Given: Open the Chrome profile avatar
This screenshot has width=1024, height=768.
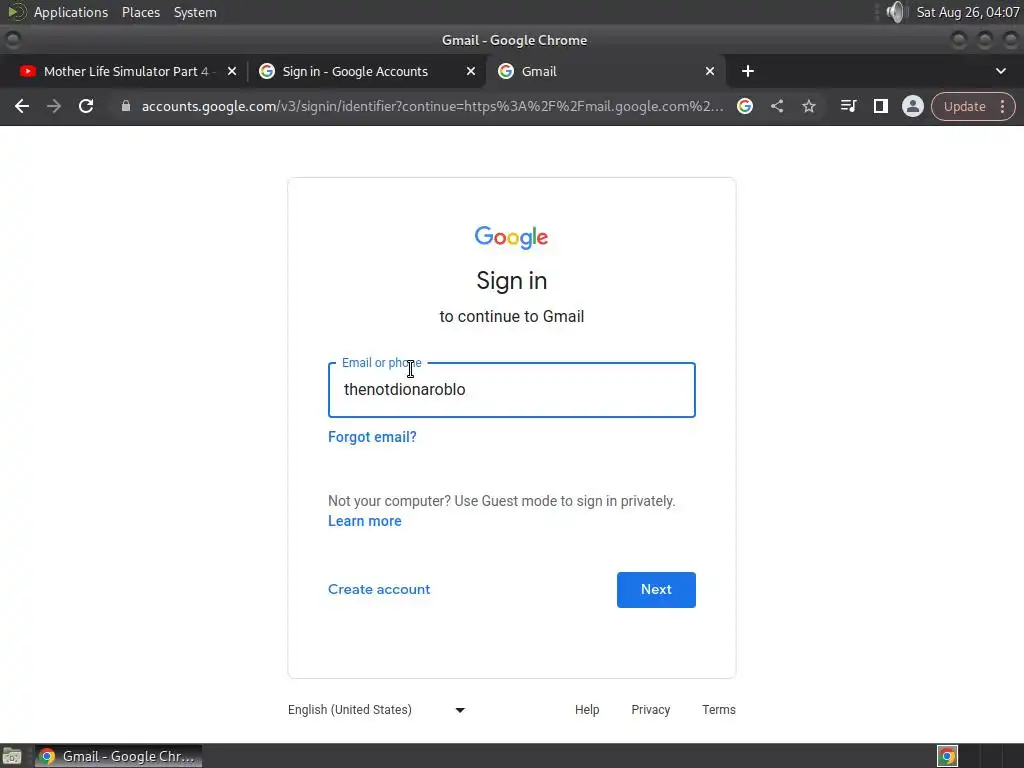Looking at the screenshot, I should coord(913,106).
